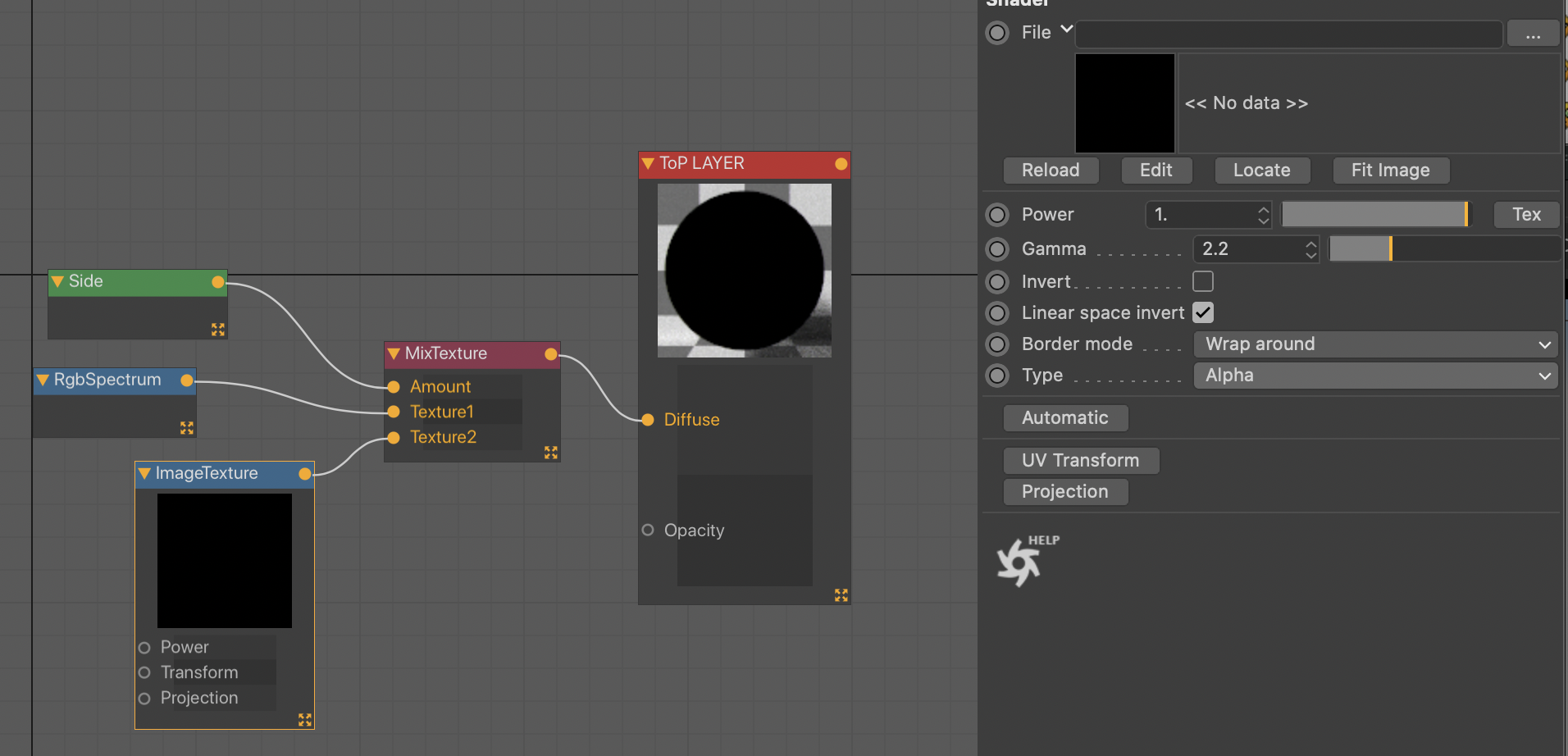Click the Projection input port on ImageTexture

pos(144,699)
